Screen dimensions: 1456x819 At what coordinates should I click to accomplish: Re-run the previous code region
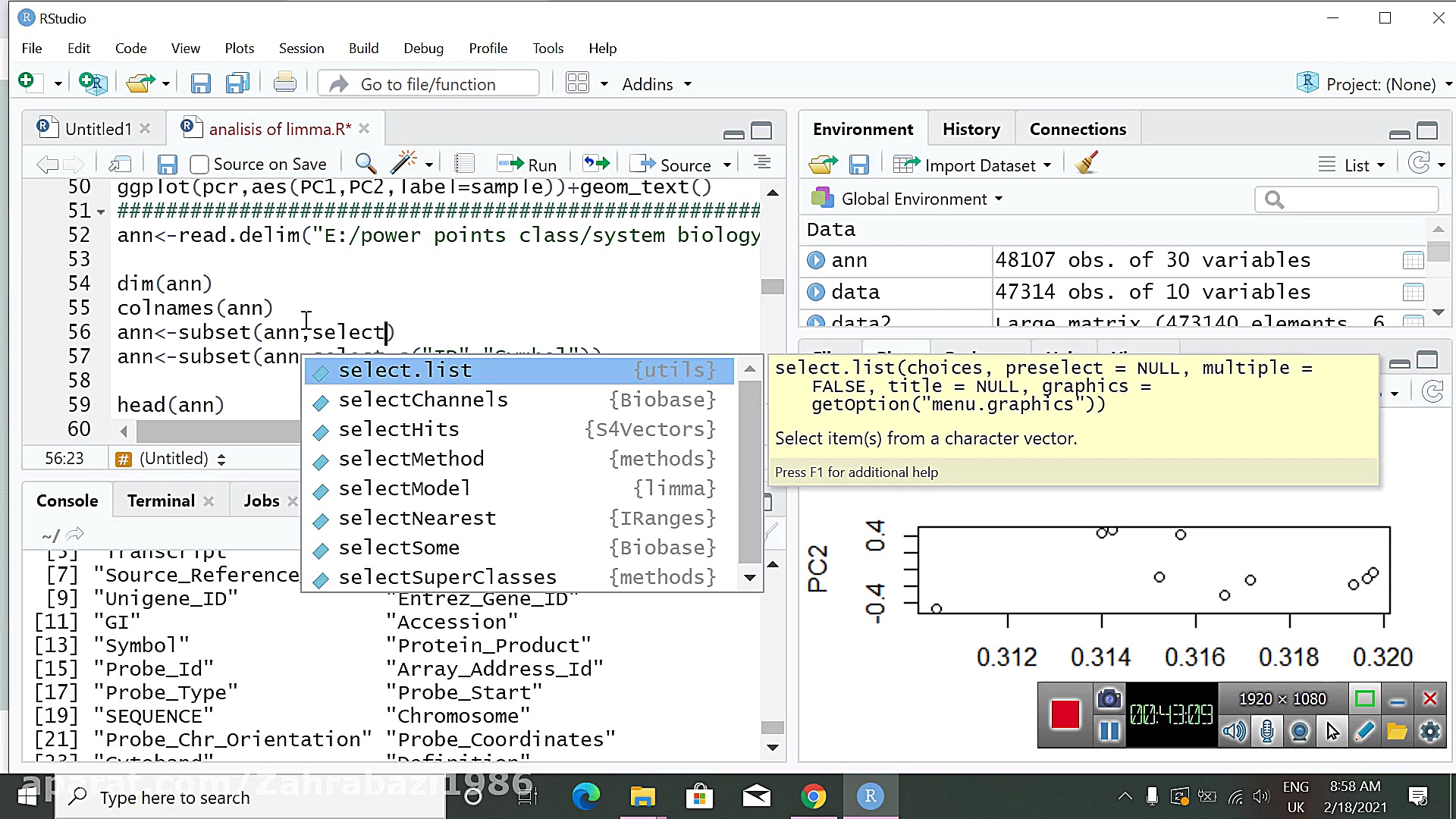point(596,164)
